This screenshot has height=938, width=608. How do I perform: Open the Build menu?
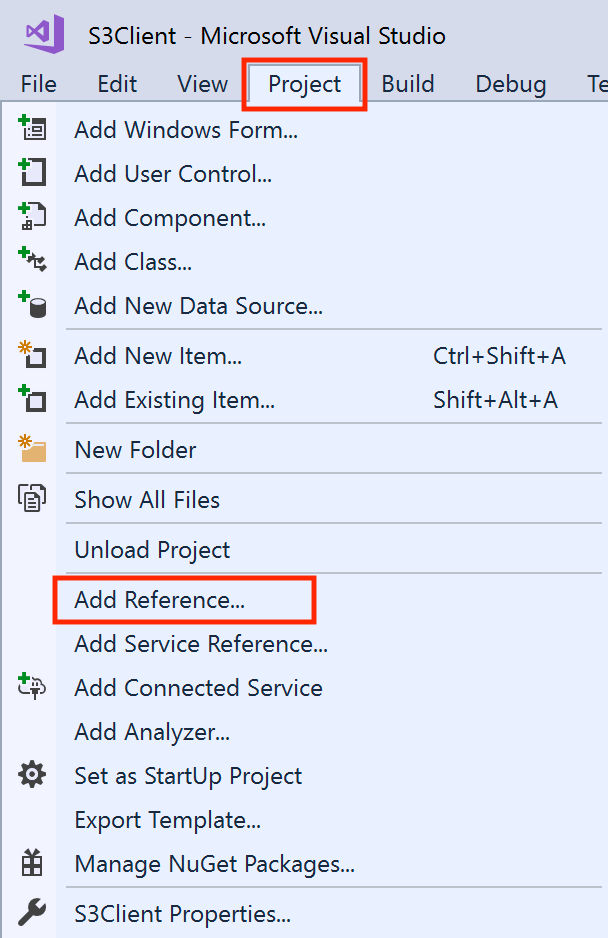[408, 84]
